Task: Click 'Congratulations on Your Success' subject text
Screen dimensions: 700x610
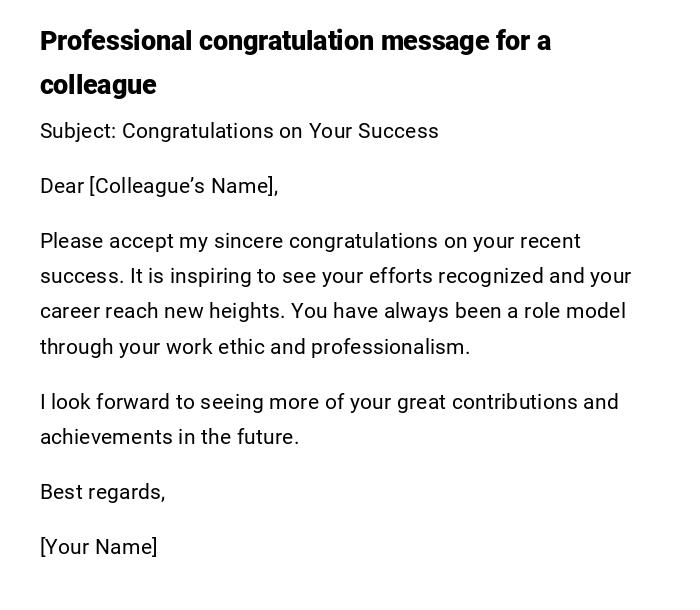Action: 280,131
